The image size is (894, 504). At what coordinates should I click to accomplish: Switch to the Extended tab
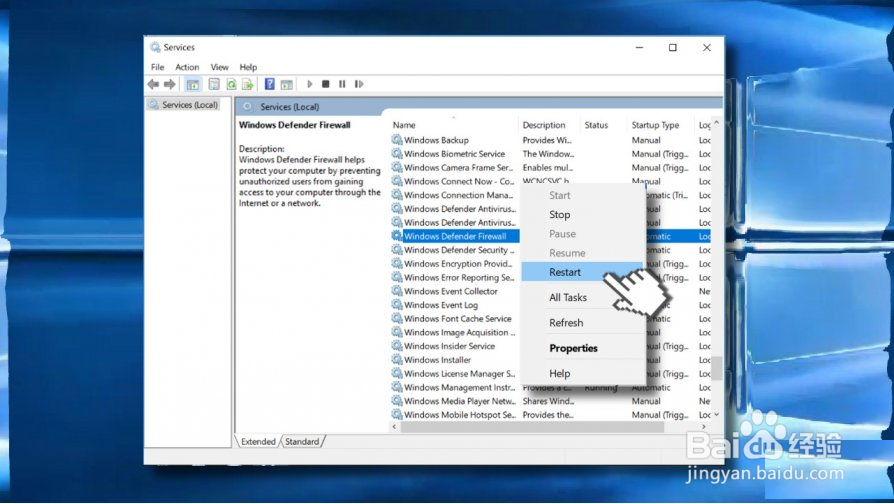click(258, 441)
